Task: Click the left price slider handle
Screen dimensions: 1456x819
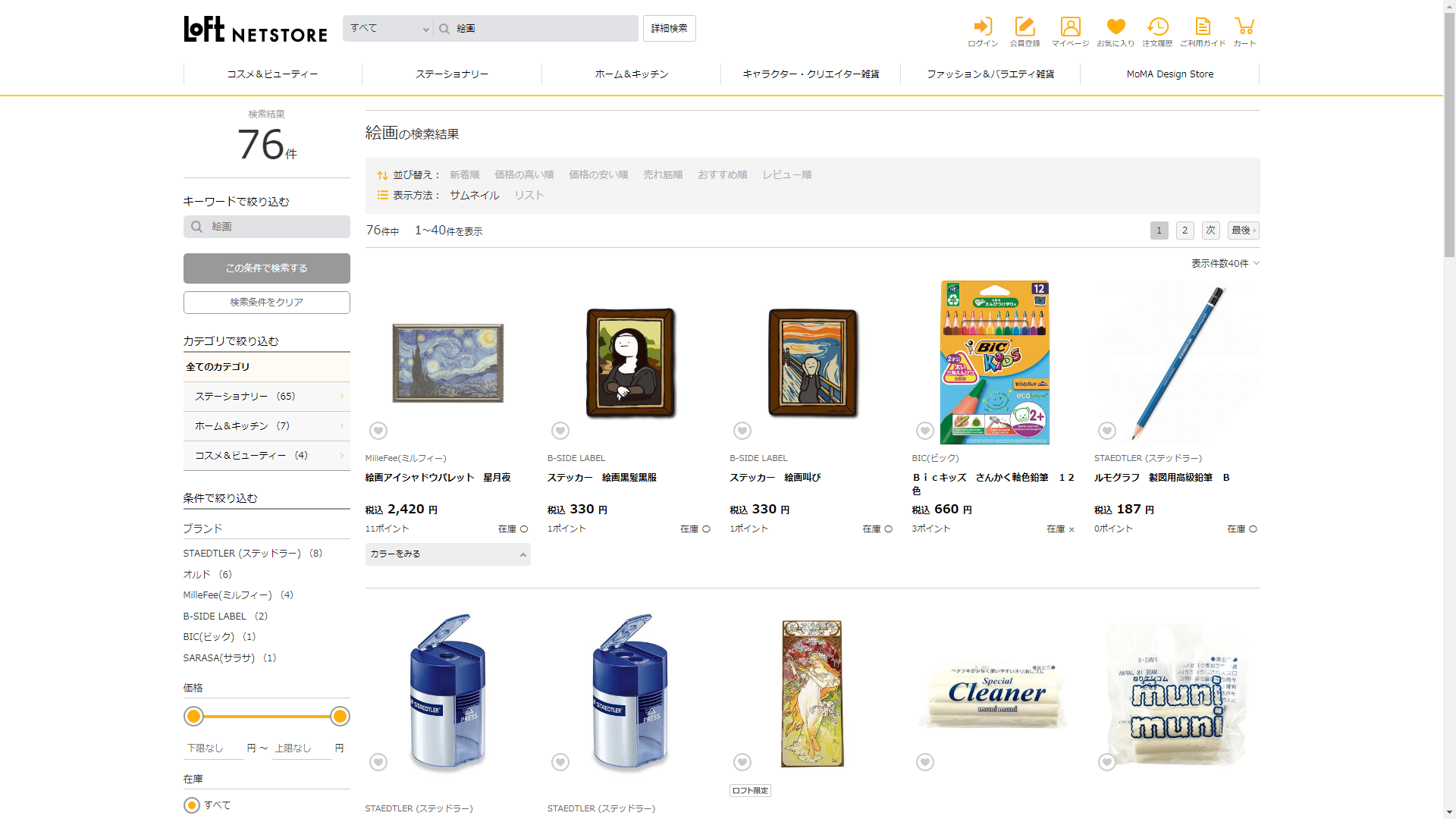Action: (x=194, y=716)
